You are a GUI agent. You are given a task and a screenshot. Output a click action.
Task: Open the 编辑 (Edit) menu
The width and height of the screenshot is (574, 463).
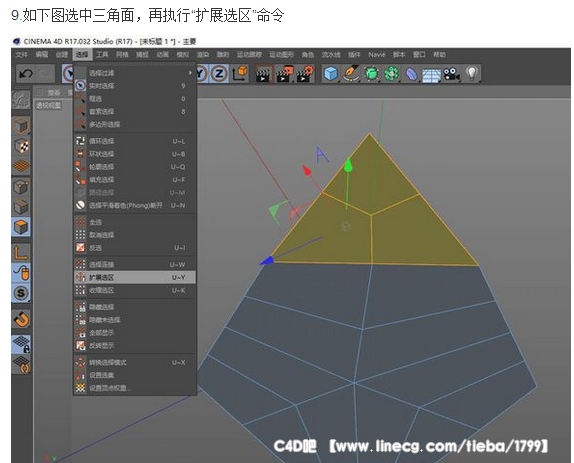pos(42,55)
